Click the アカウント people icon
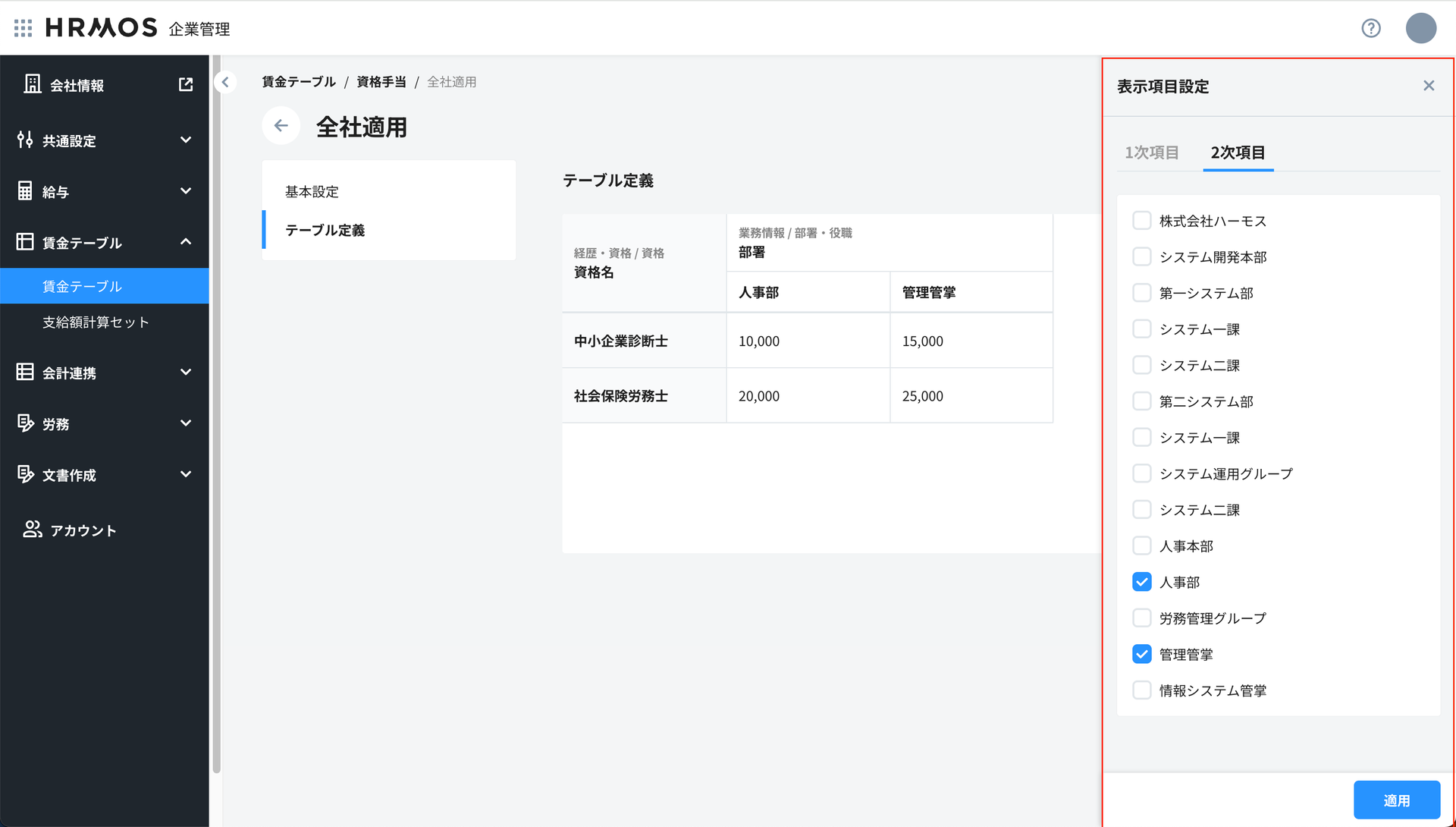This screenshot has width=1456, height=827. (32, 530)
